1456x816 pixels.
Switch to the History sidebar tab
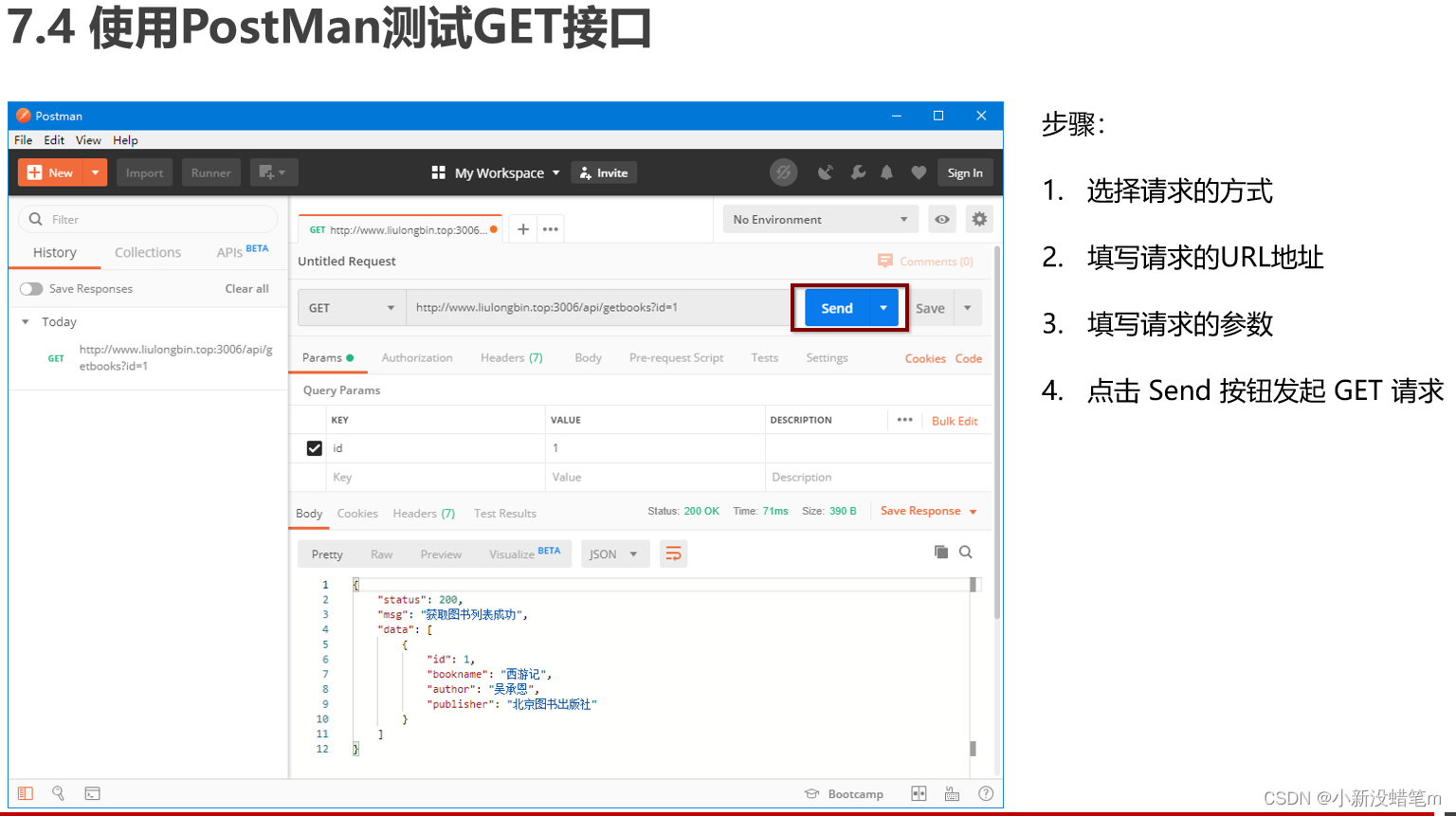pos(55,252)
